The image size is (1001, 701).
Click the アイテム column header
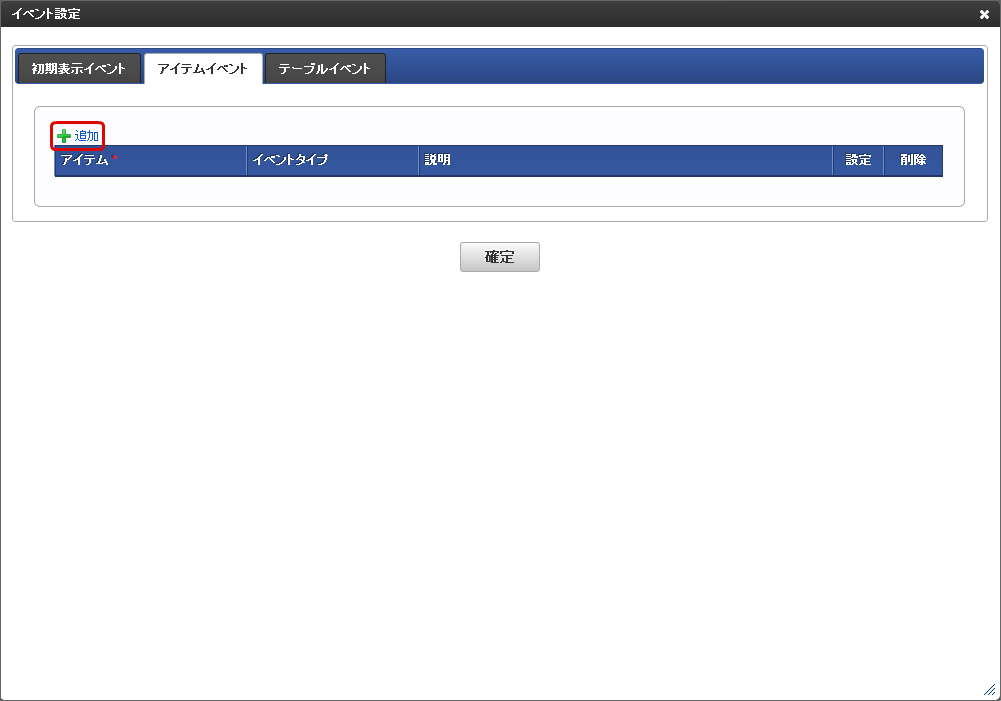(151, 160)
